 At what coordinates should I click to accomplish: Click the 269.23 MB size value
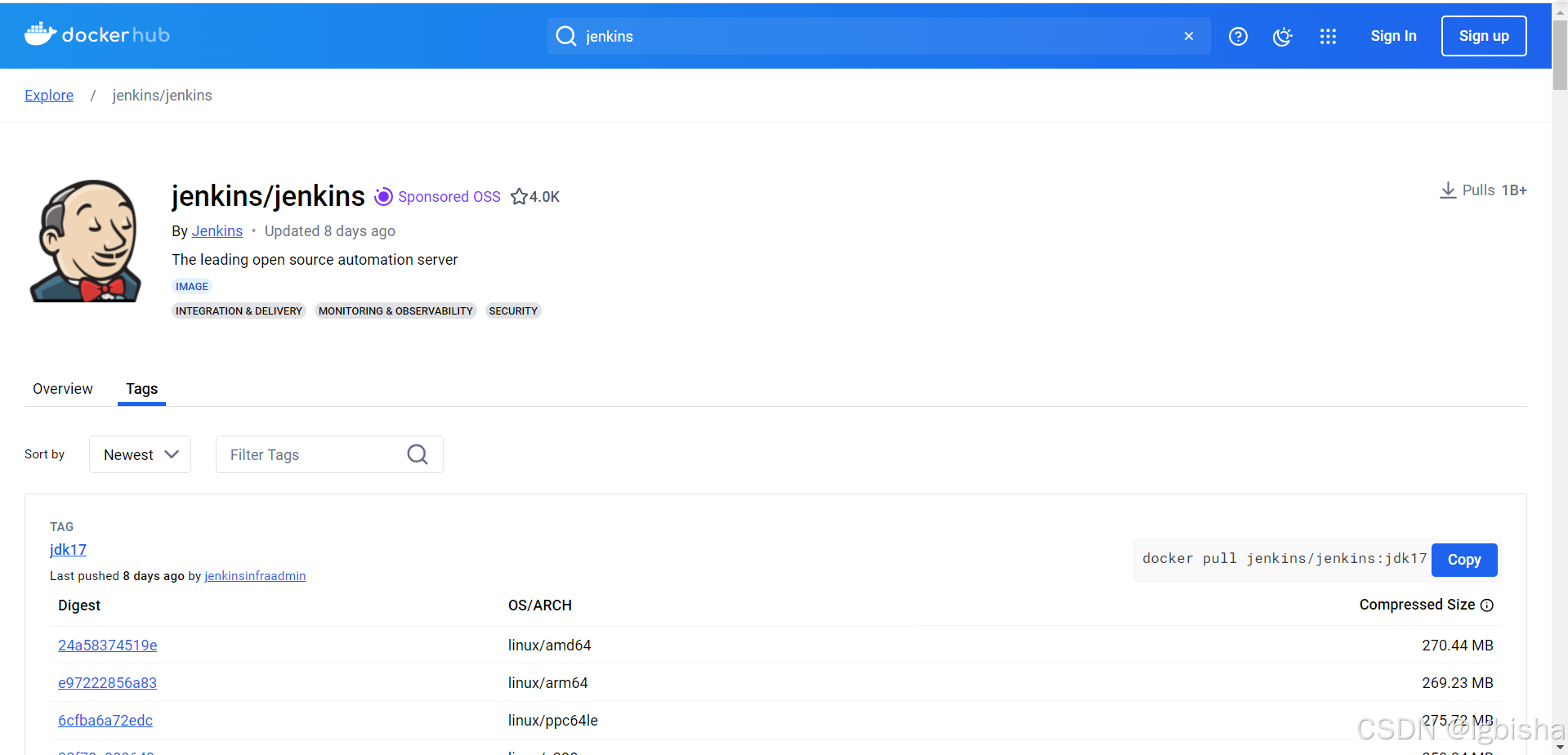click(x=1458, y=683)
